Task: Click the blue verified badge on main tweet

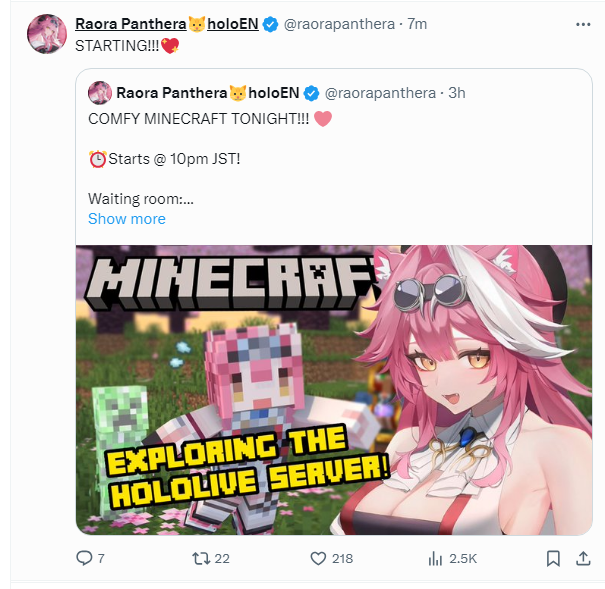Action: click(x=270, y=23)
